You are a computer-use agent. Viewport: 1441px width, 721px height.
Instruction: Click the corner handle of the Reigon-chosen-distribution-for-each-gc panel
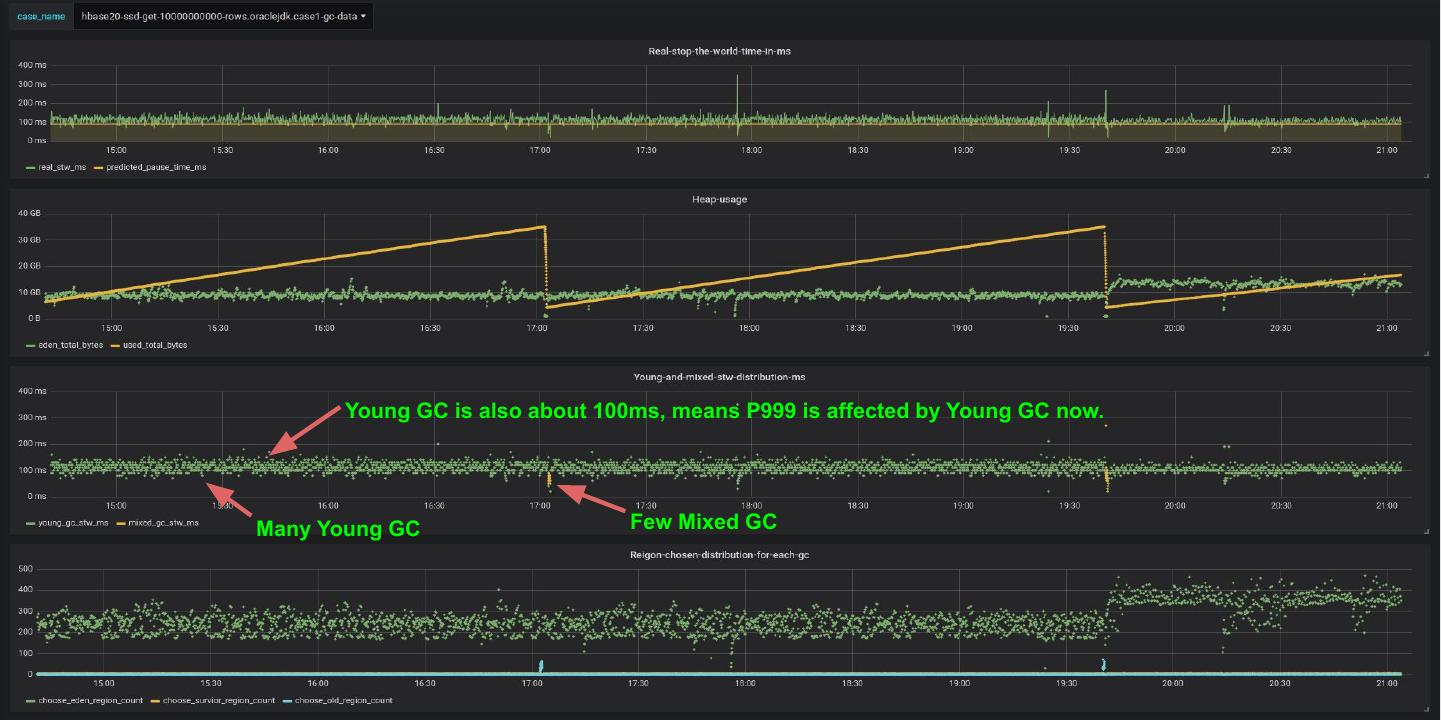point(1426,708)
